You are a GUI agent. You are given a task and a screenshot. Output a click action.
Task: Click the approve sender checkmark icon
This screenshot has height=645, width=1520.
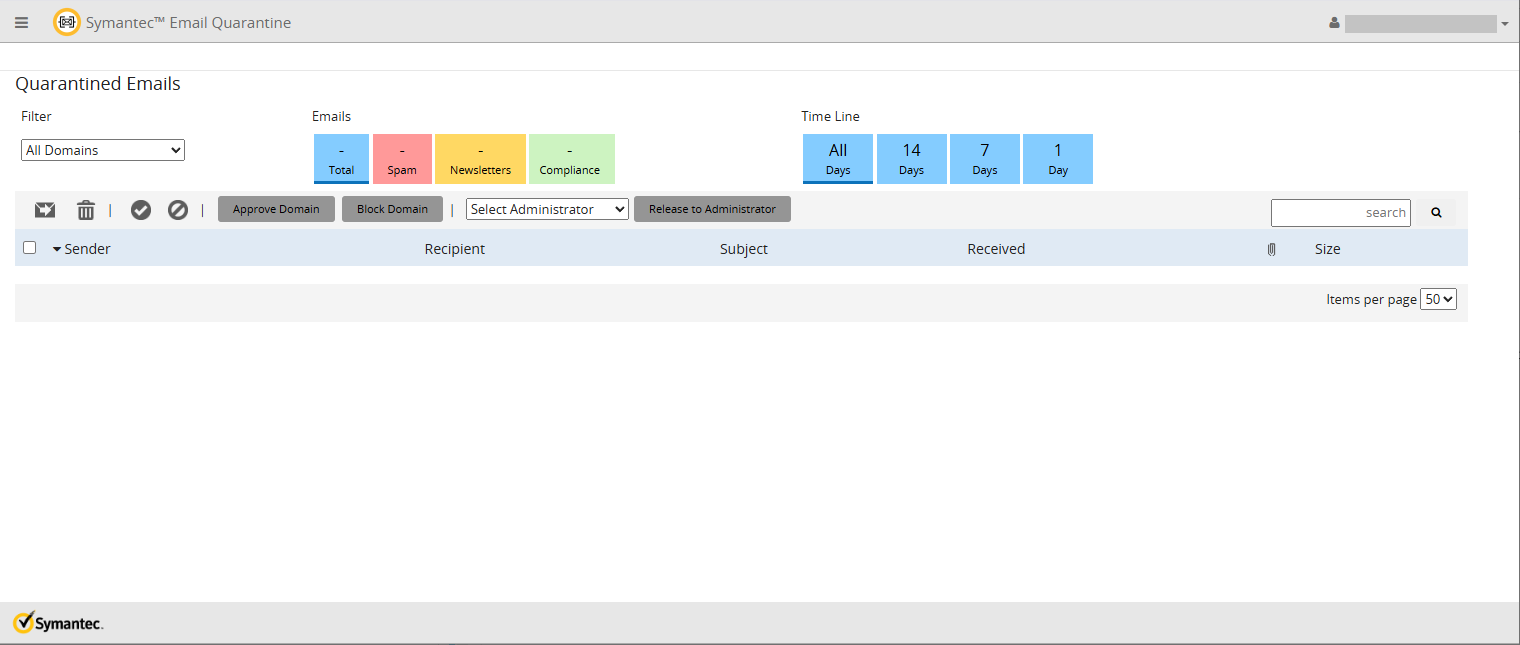141,210
